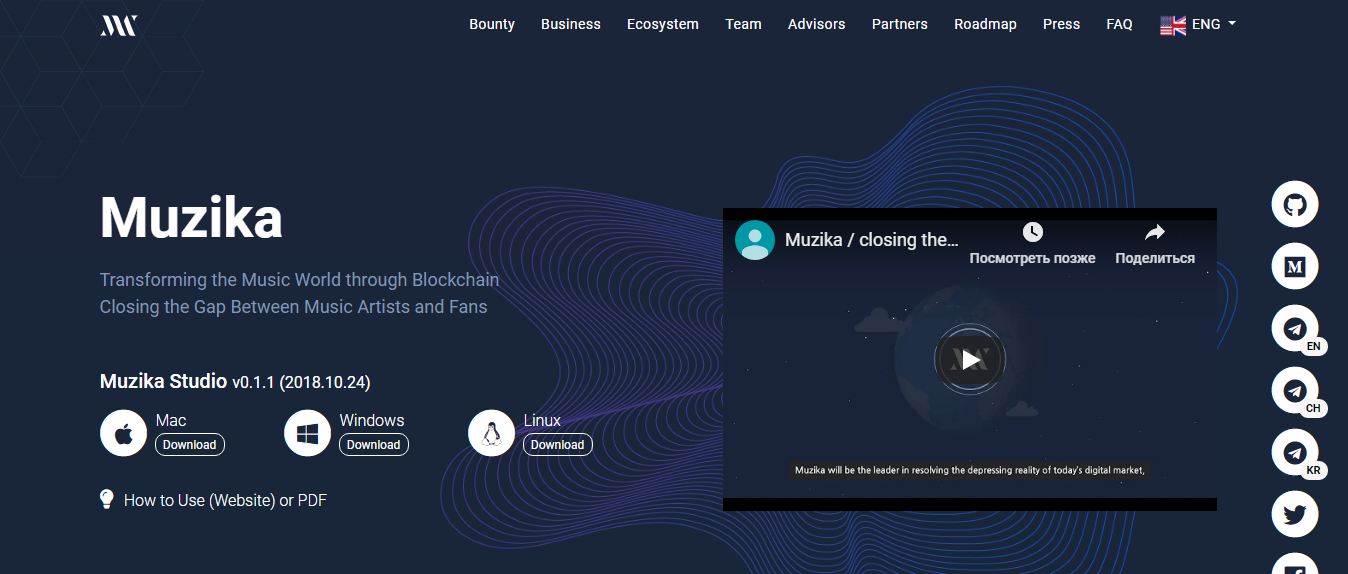Open the ENG language dropdown
Screen dimensions: 1348x574
[x=1198, y=24]
